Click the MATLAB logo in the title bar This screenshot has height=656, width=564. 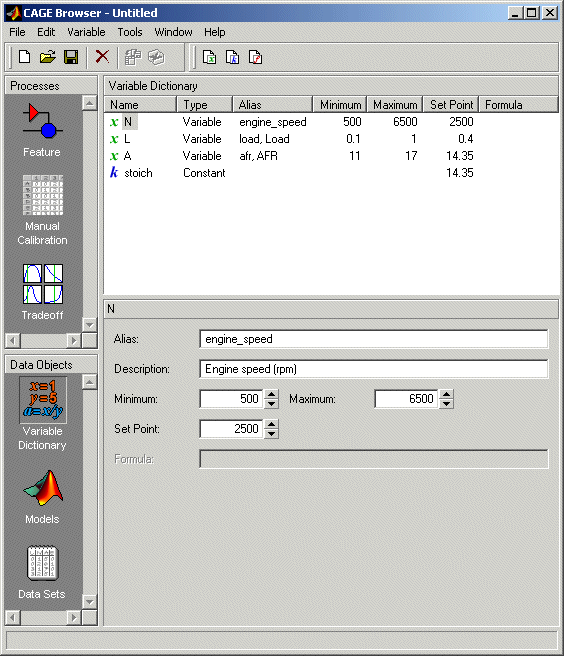pyautogui.click(x=13, y=13)
